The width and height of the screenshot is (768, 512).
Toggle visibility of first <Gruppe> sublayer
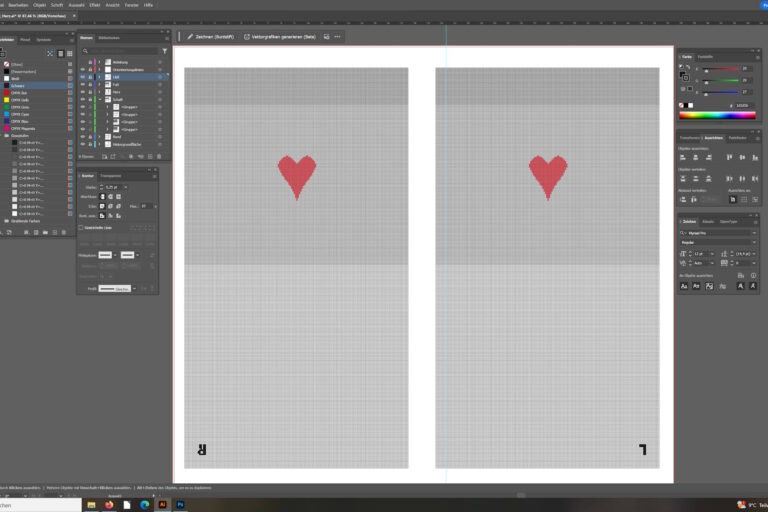82,107
